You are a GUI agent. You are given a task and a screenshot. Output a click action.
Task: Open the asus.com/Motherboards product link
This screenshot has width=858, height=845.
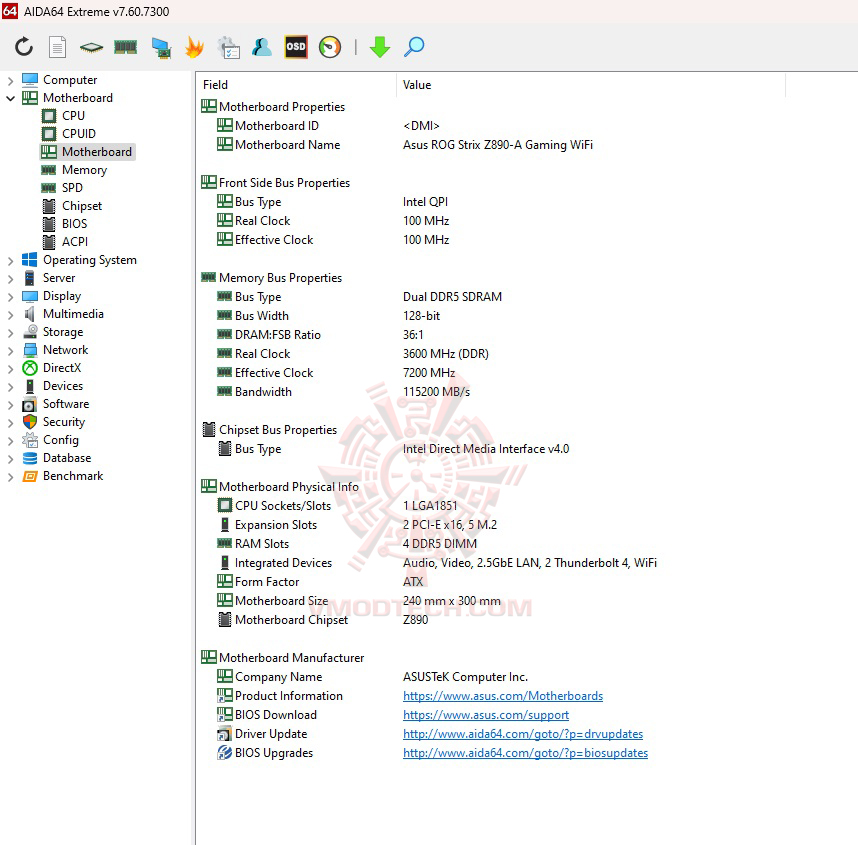[503, 696]
